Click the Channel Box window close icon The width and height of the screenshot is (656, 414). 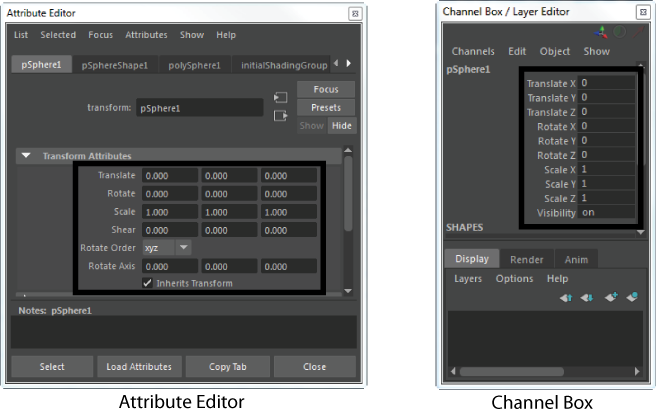tap(643, 12)
